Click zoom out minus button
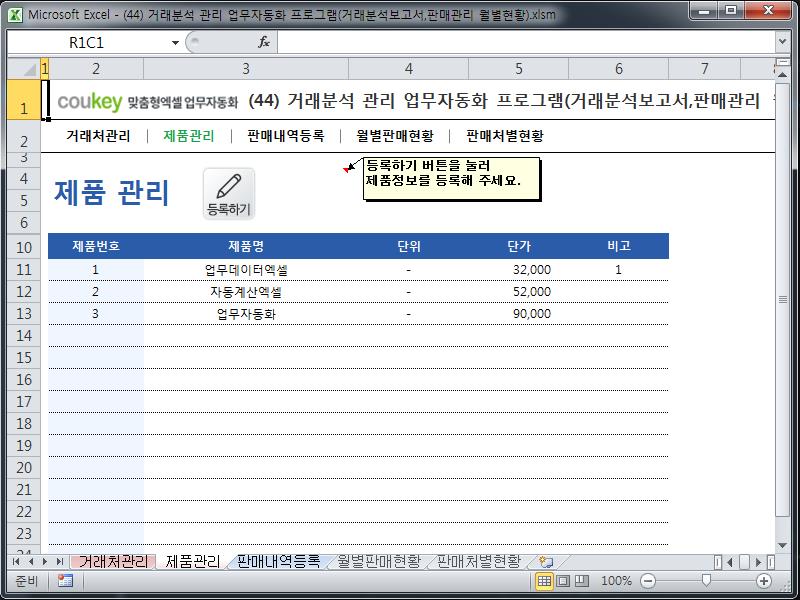Image resolution: width=800 pixels, height=600 pixels. point(648,581)
